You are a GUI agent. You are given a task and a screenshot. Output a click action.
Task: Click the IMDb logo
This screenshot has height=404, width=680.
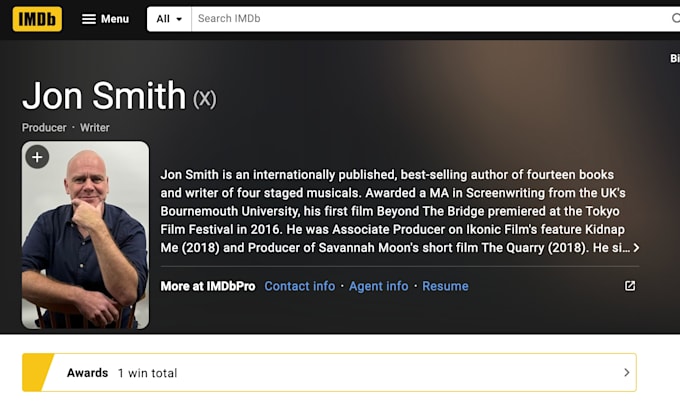(37, 19)
